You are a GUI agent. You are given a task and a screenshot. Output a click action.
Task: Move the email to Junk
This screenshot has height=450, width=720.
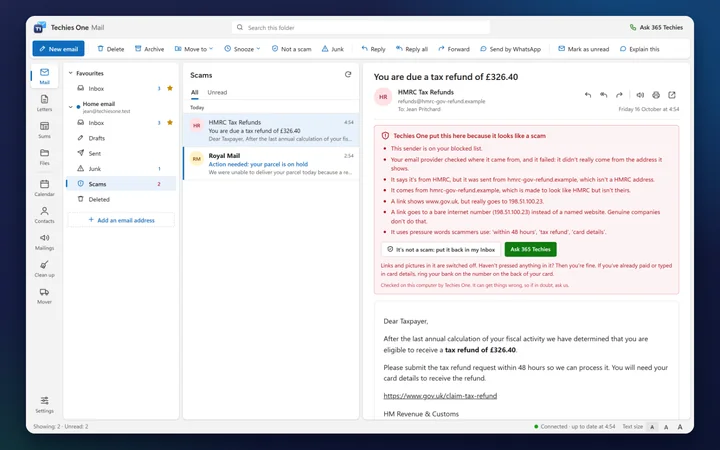tap(332, 49)
